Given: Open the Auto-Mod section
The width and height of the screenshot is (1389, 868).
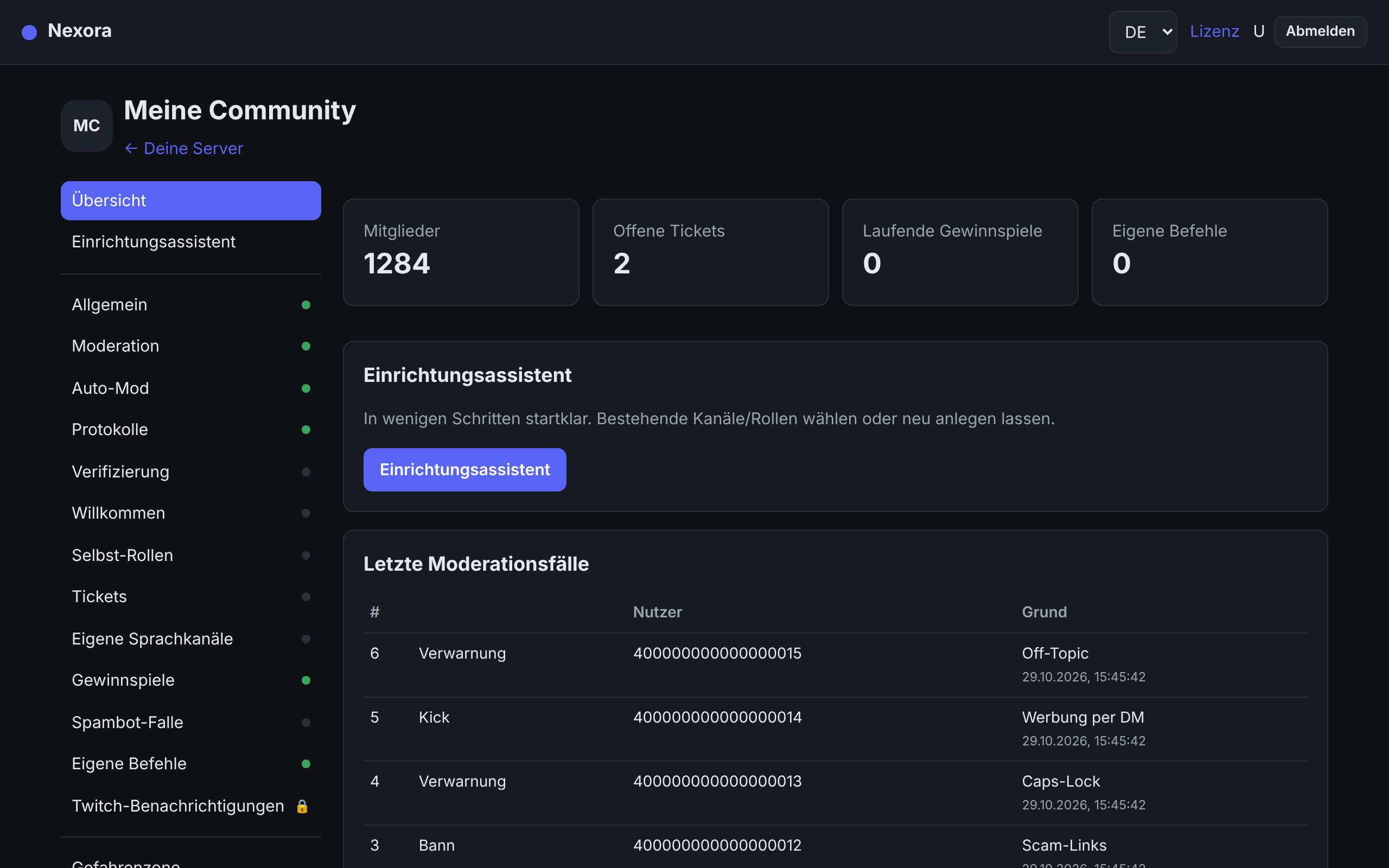Looking at the screenshot, I should pos(190,388).
